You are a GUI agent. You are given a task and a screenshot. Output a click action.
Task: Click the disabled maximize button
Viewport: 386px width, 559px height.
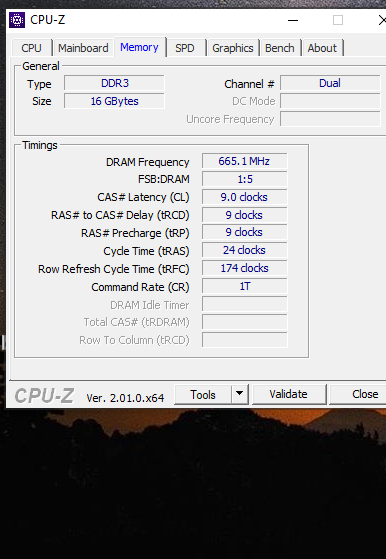point(338,20)
